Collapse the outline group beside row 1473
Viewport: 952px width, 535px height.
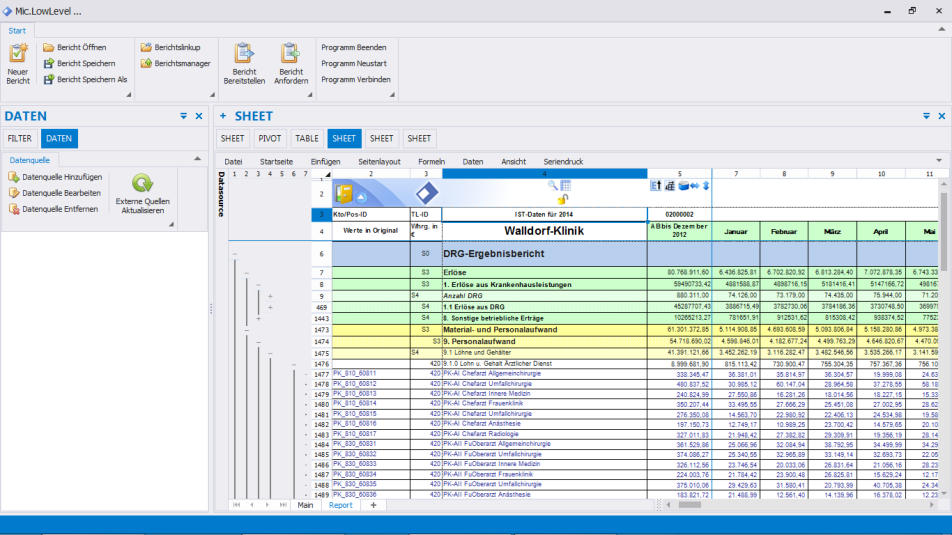pyautogui.click(x=246, y=329)
